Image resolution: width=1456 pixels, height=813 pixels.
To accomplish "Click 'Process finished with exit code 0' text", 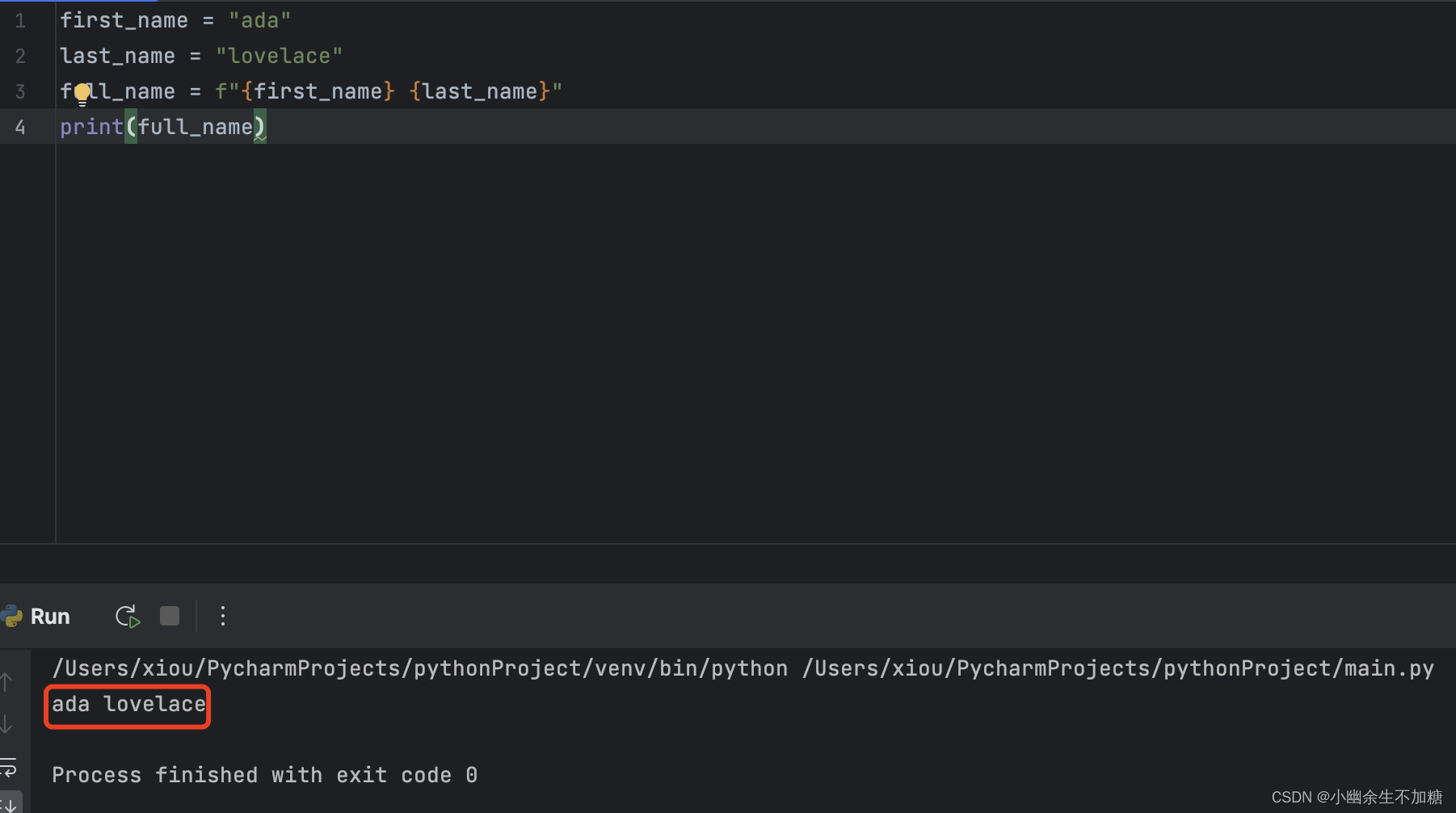I will coord(265,775).
